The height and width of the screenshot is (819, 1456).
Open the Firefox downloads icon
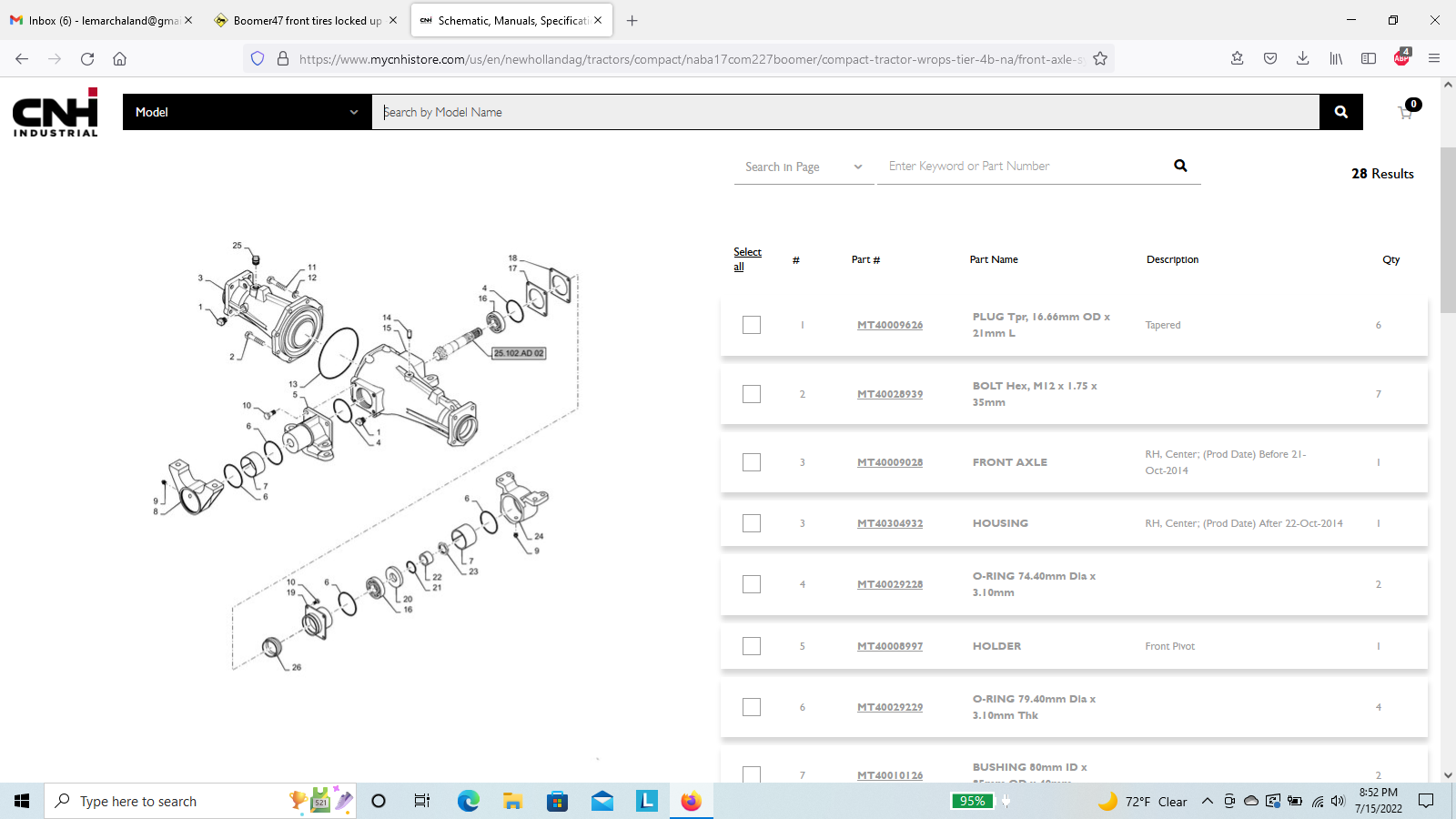click(x=1302, y=59)
